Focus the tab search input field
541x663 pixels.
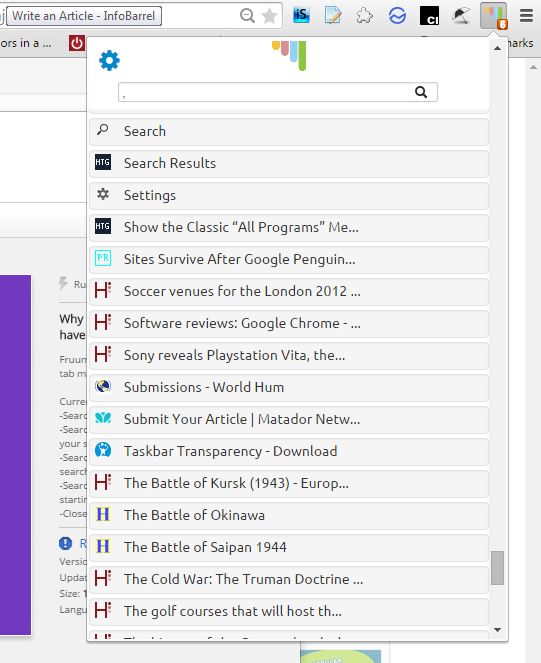tap(277, 92)
